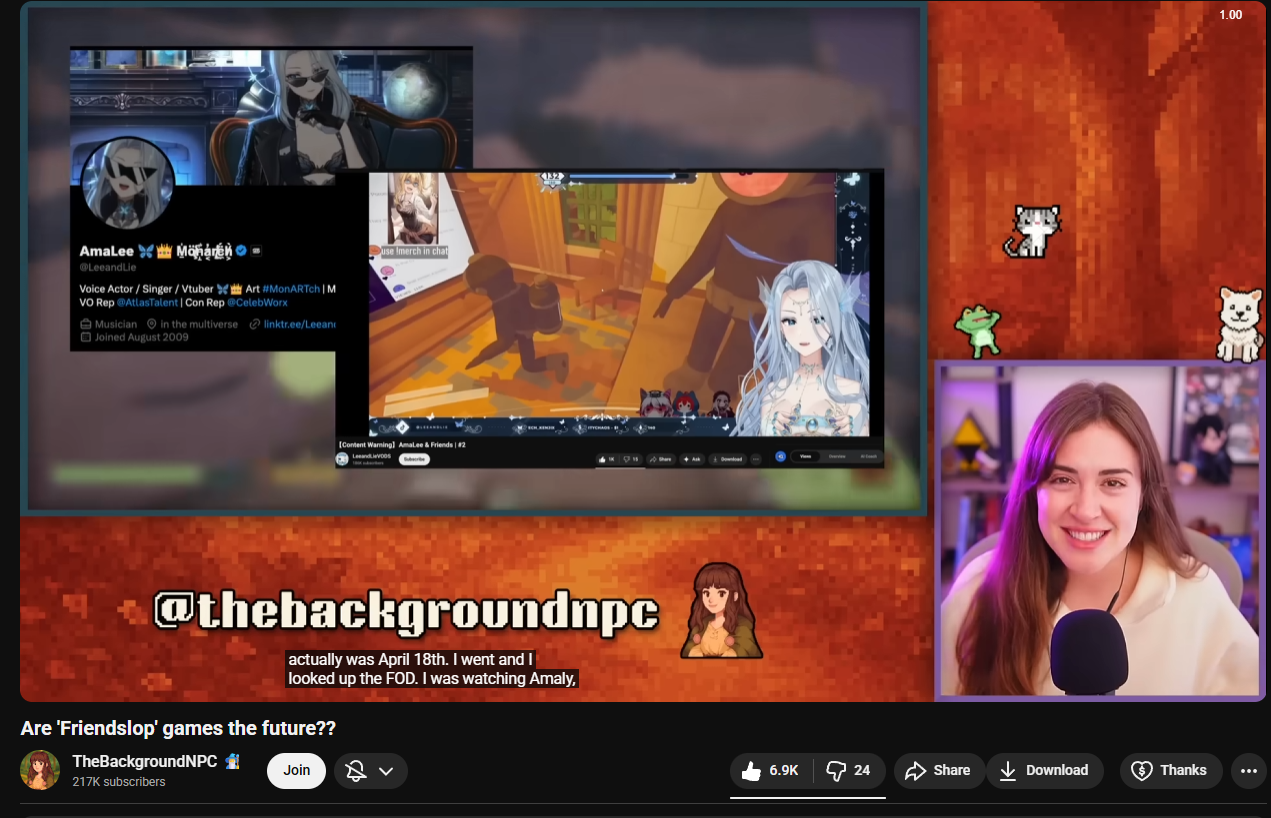Click the white pixel dog in the video

tap(1240, 323)
